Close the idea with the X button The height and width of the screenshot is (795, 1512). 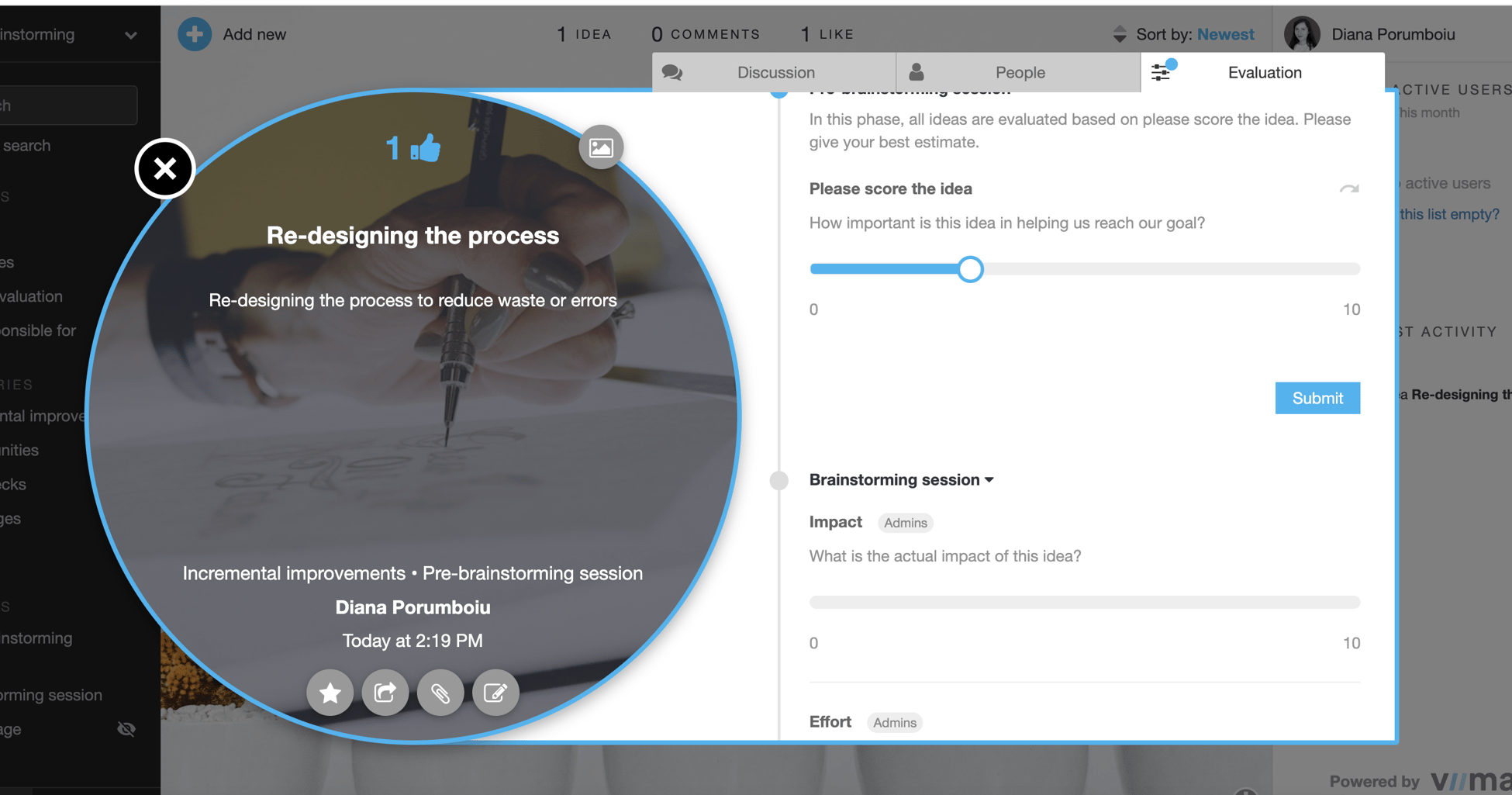164,168
